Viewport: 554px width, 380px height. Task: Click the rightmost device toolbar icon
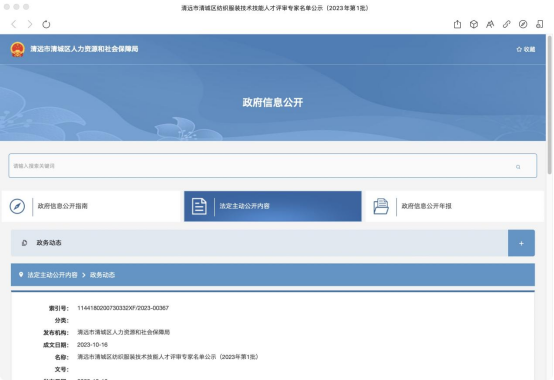[x=540, y=24]
